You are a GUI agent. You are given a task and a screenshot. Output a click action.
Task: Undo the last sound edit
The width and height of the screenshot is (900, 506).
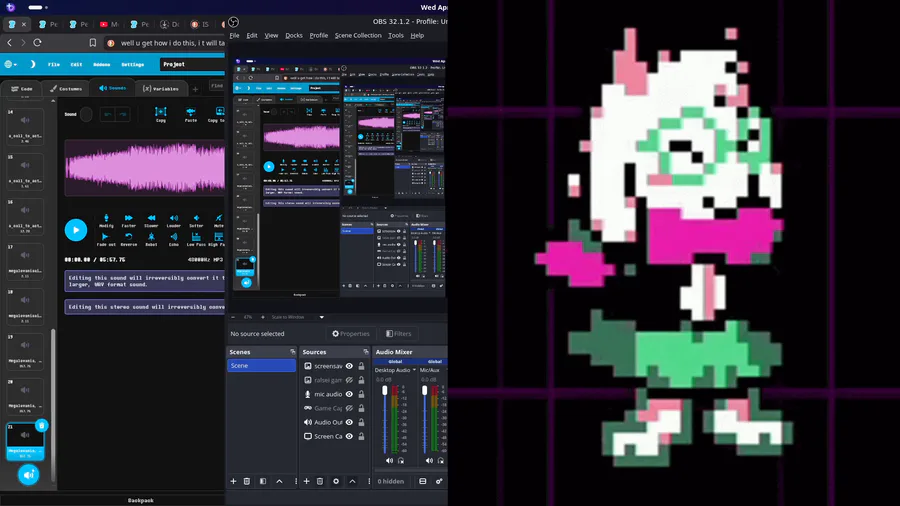pyautogui.click(x=107, y=114)
